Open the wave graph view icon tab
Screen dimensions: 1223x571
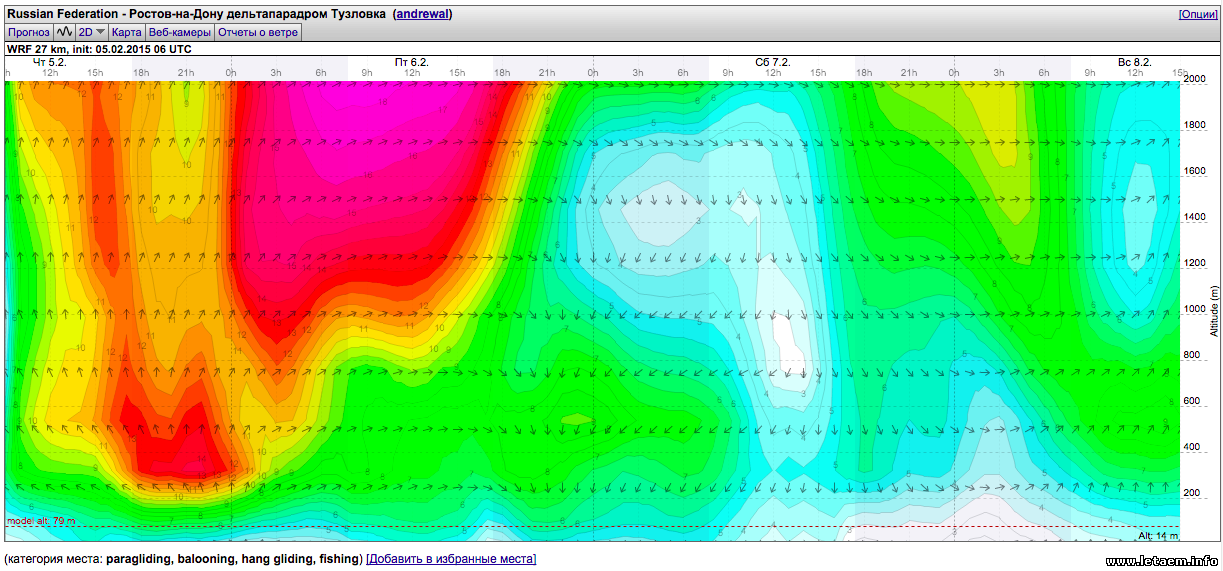pyautogui.click(x=65, y=32)
